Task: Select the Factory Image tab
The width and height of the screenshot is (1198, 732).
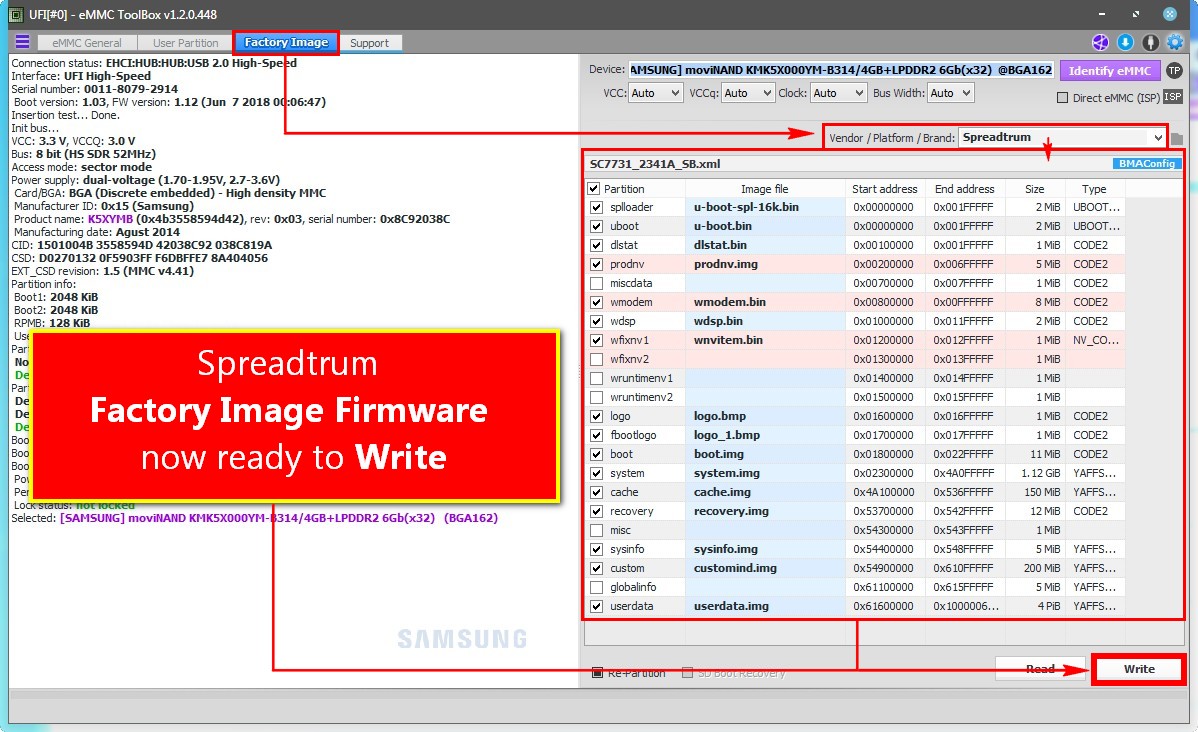Action: [287, 42]
